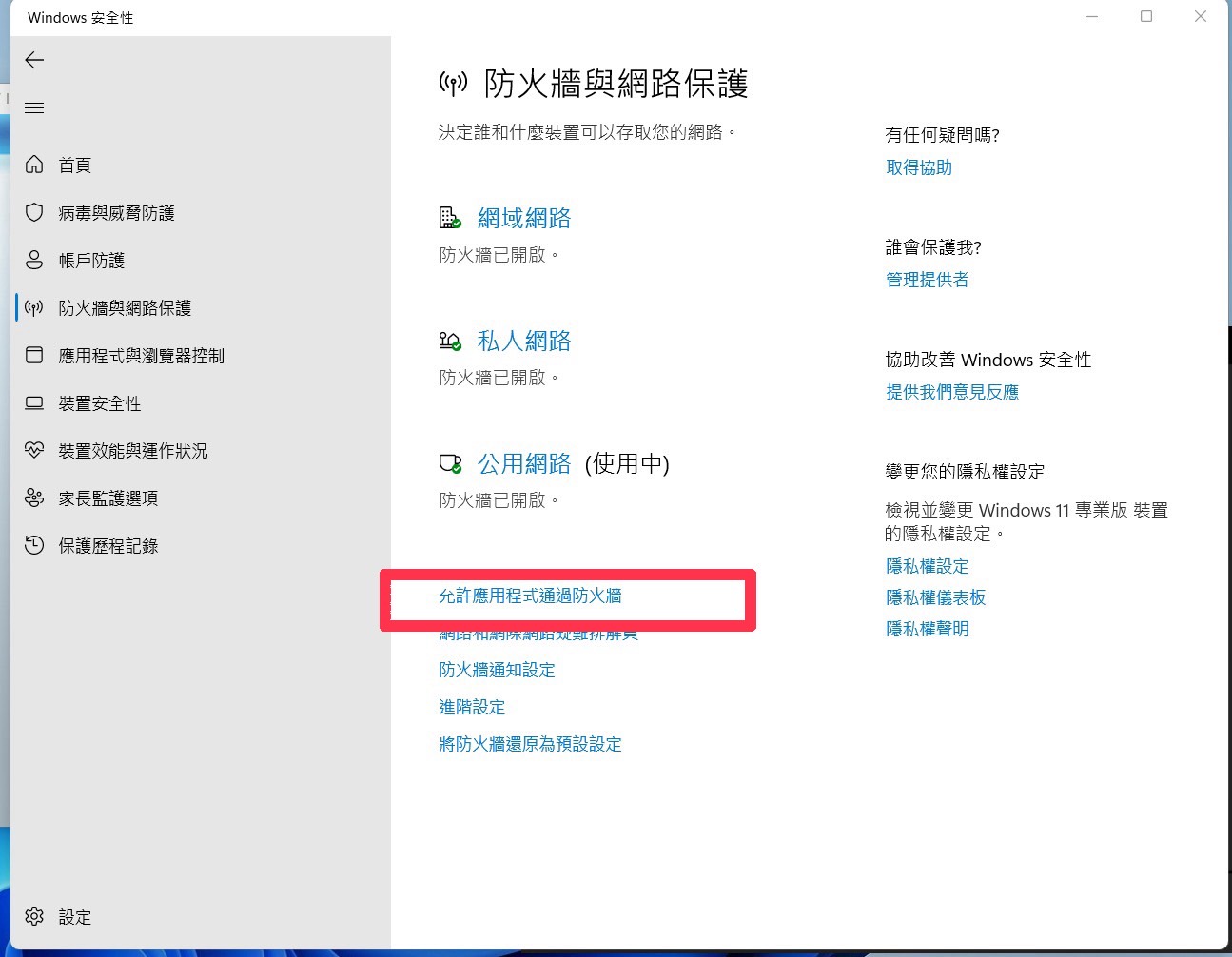Click 防火牆已開啟 status under 私人網路
Viewport: 1232px width, 957px height.
(x=499, y=378)
